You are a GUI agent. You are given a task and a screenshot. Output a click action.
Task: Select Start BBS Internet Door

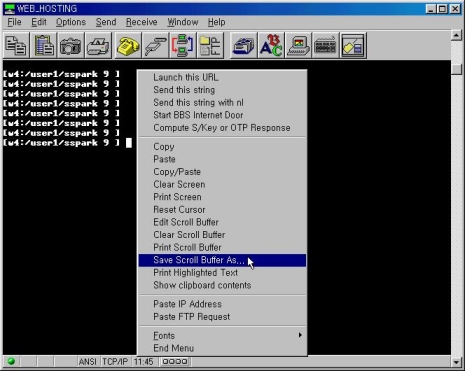click(x=222, y=115)
